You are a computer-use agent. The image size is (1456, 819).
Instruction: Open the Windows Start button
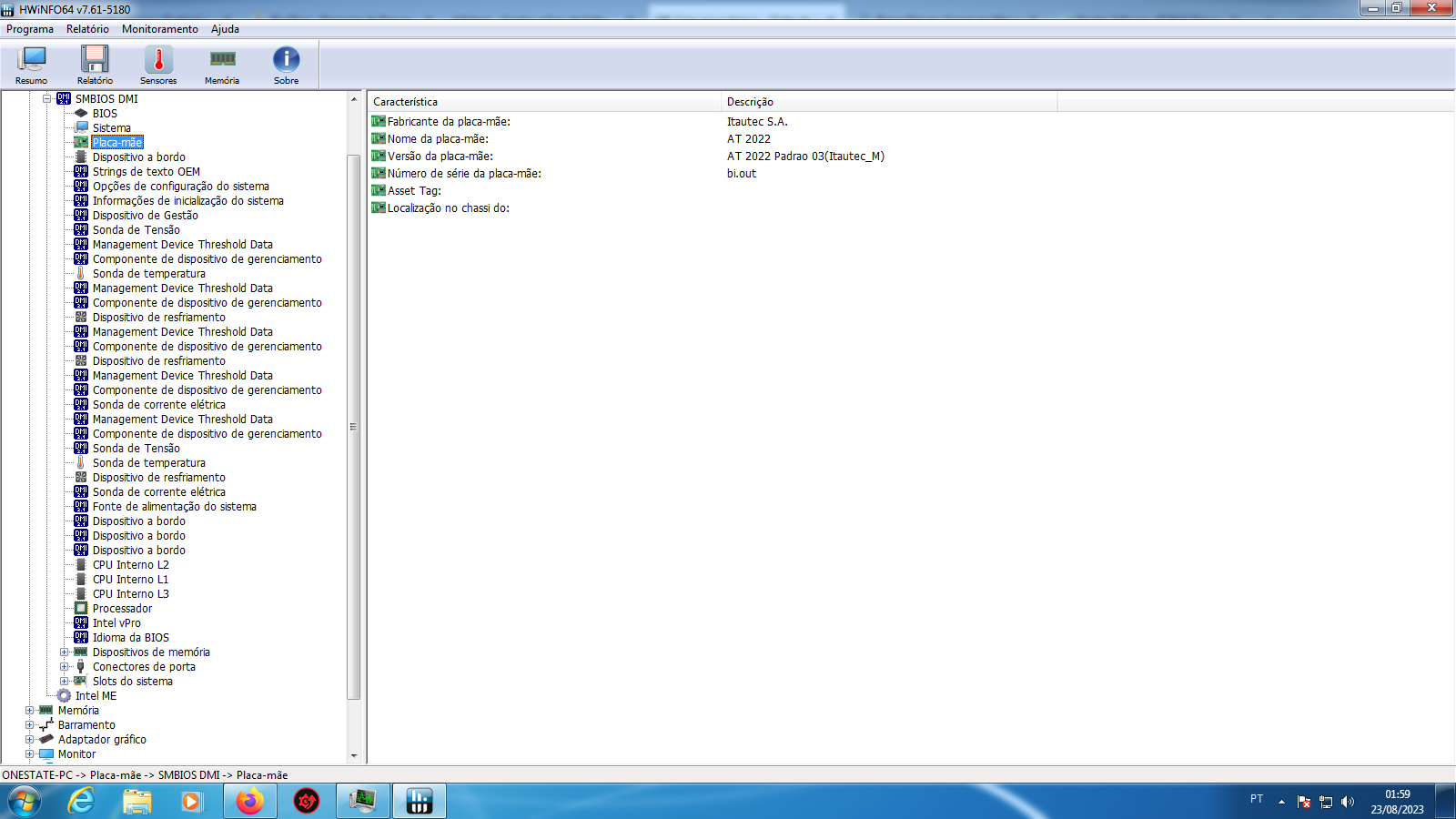point(25,802)
